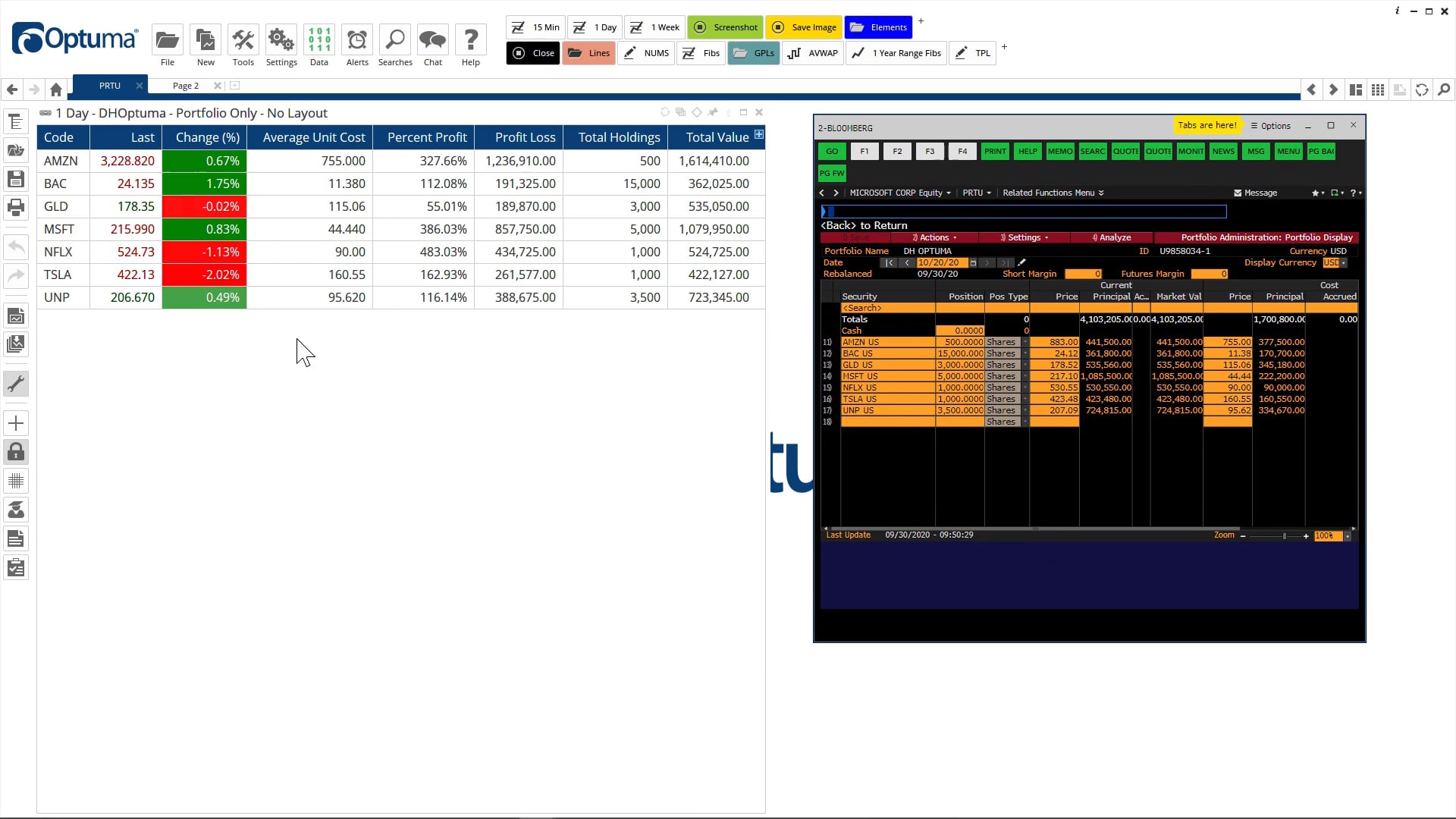Click the save disk icon in sidebar
Image resolution: width=1456 pixels, height=819 pixels.
[16, 179]
